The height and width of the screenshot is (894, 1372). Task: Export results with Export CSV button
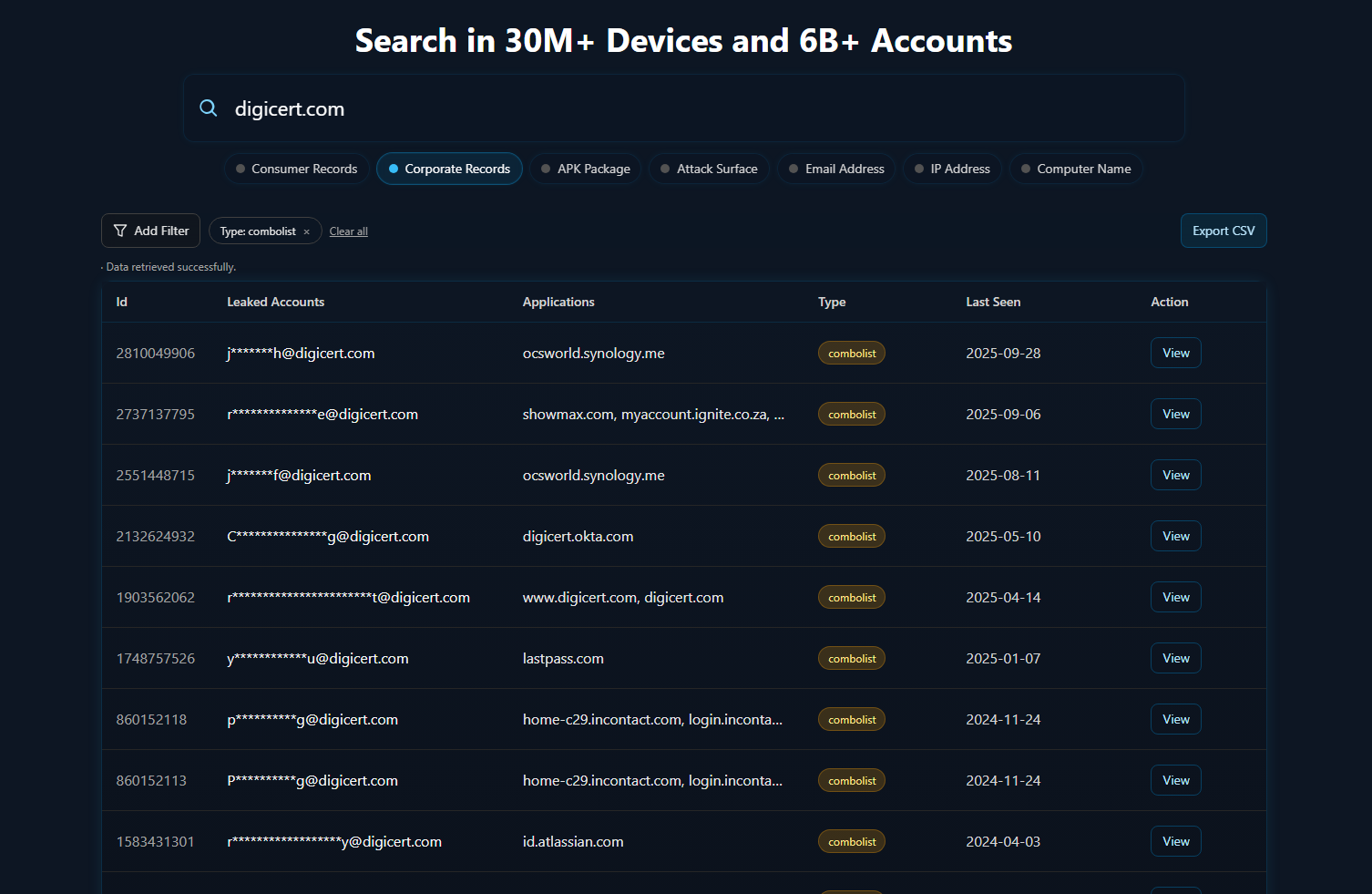coord(1223,231)
